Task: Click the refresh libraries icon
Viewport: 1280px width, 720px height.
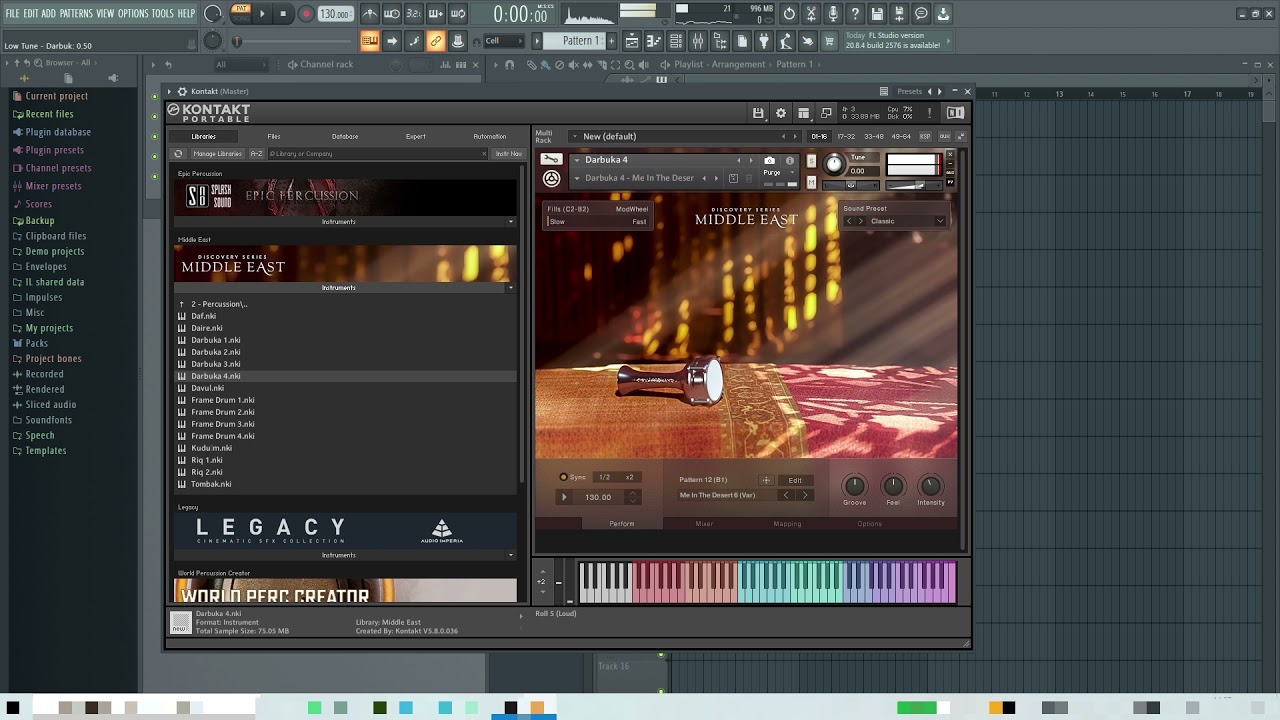Action: tap(178, 154)
